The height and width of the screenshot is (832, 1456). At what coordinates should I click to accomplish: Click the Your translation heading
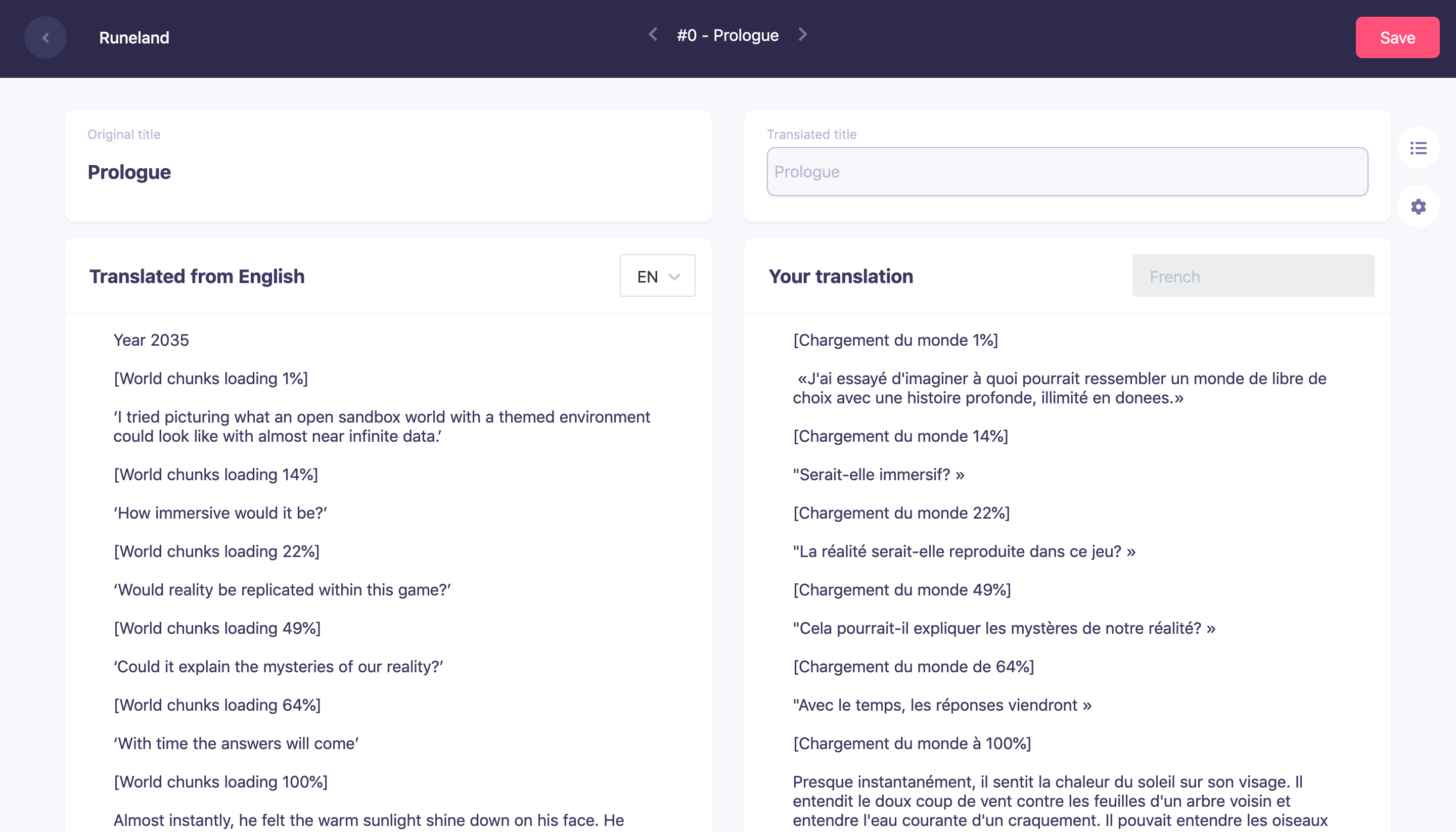point(841,276)
